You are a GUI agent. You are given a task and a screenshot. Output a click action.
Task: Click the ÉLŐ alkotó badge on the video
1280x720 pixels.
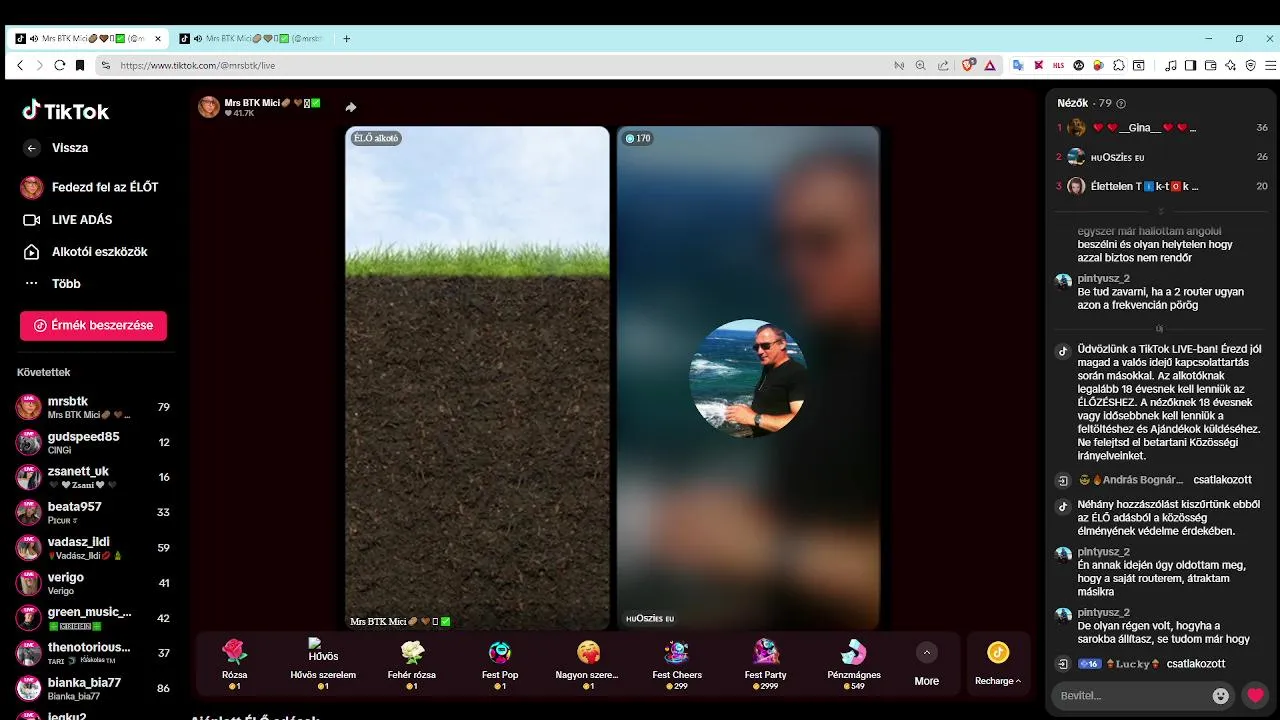click(375, 138)
